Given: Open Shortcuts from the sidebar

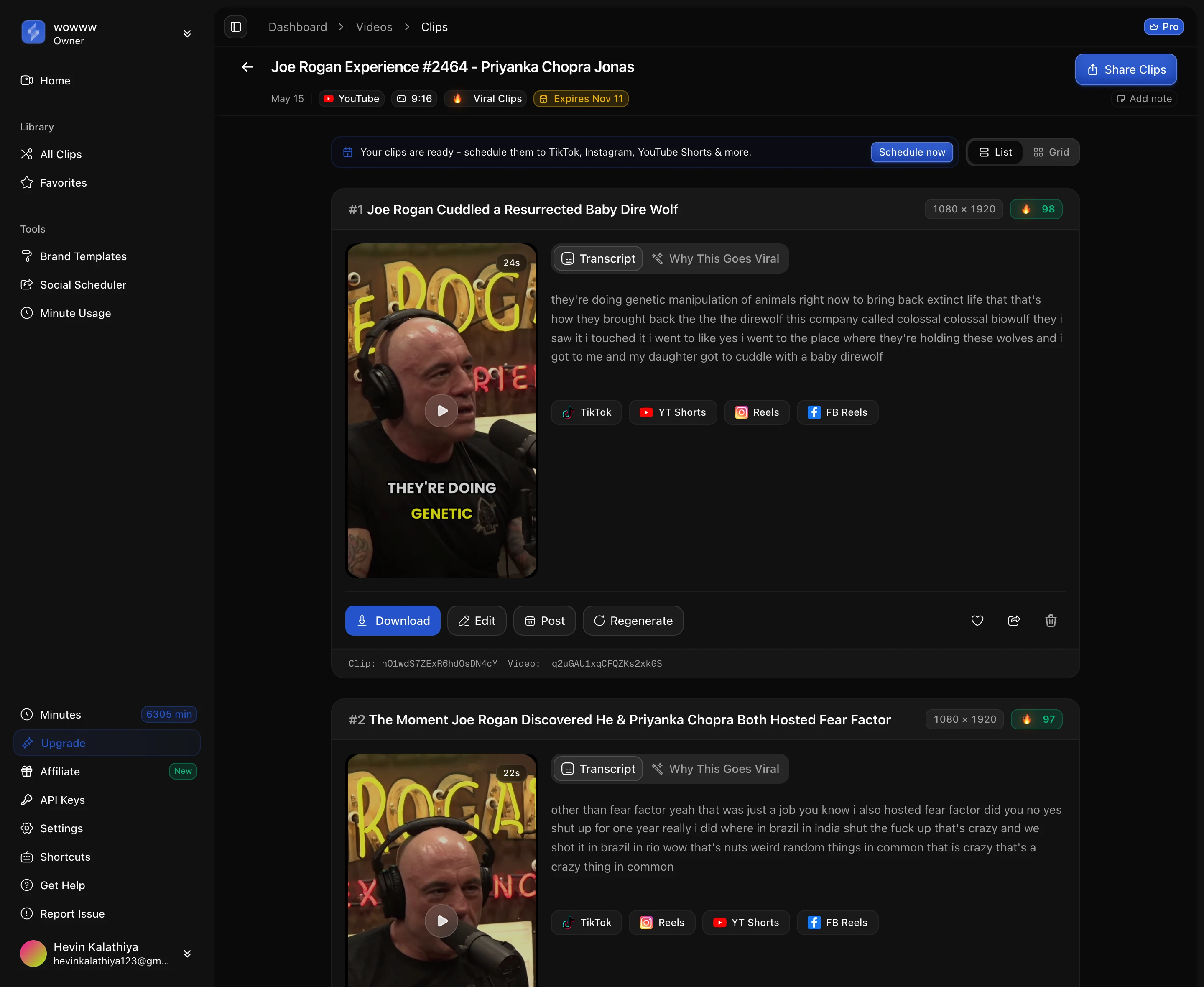Looking at the screenshot, I should 107,856.
